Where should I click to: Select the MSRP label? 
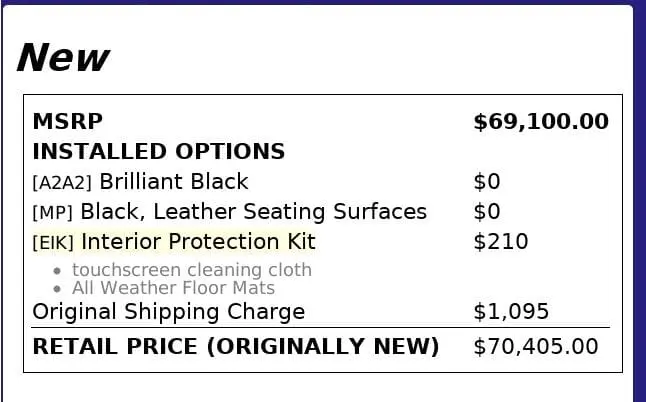coord(68,122)
